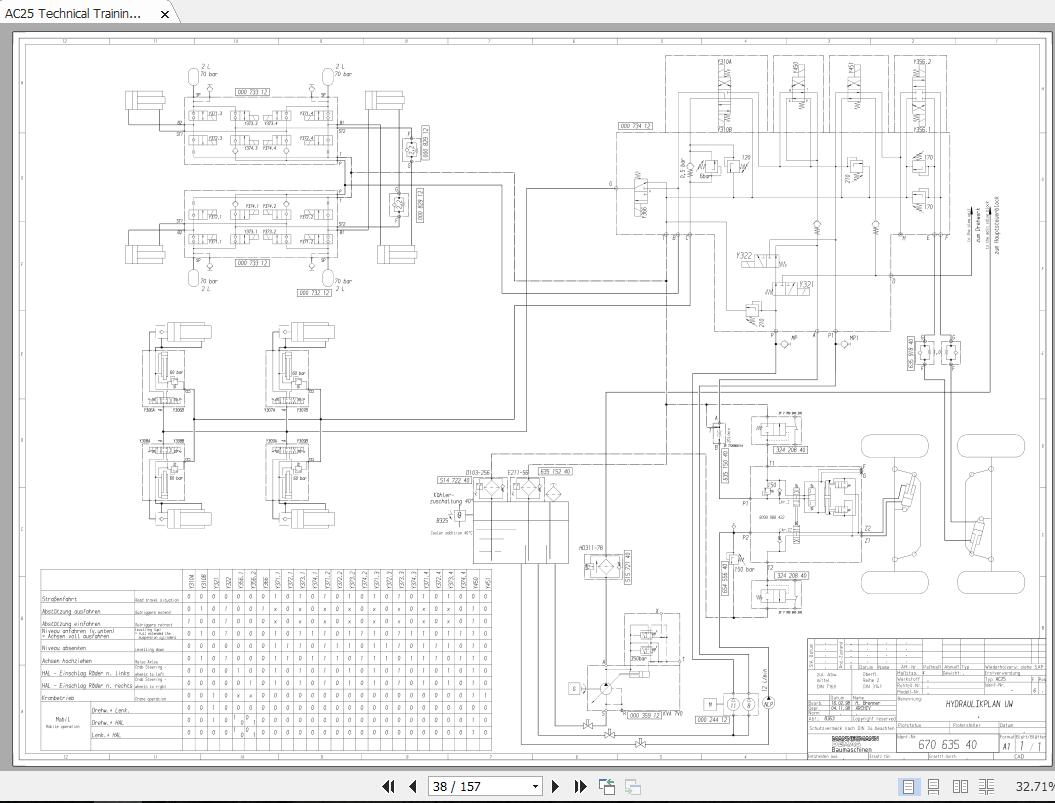Enable continuous facing pages view
The height and width of the screenshot is (803, 1055).
point(986,787)
